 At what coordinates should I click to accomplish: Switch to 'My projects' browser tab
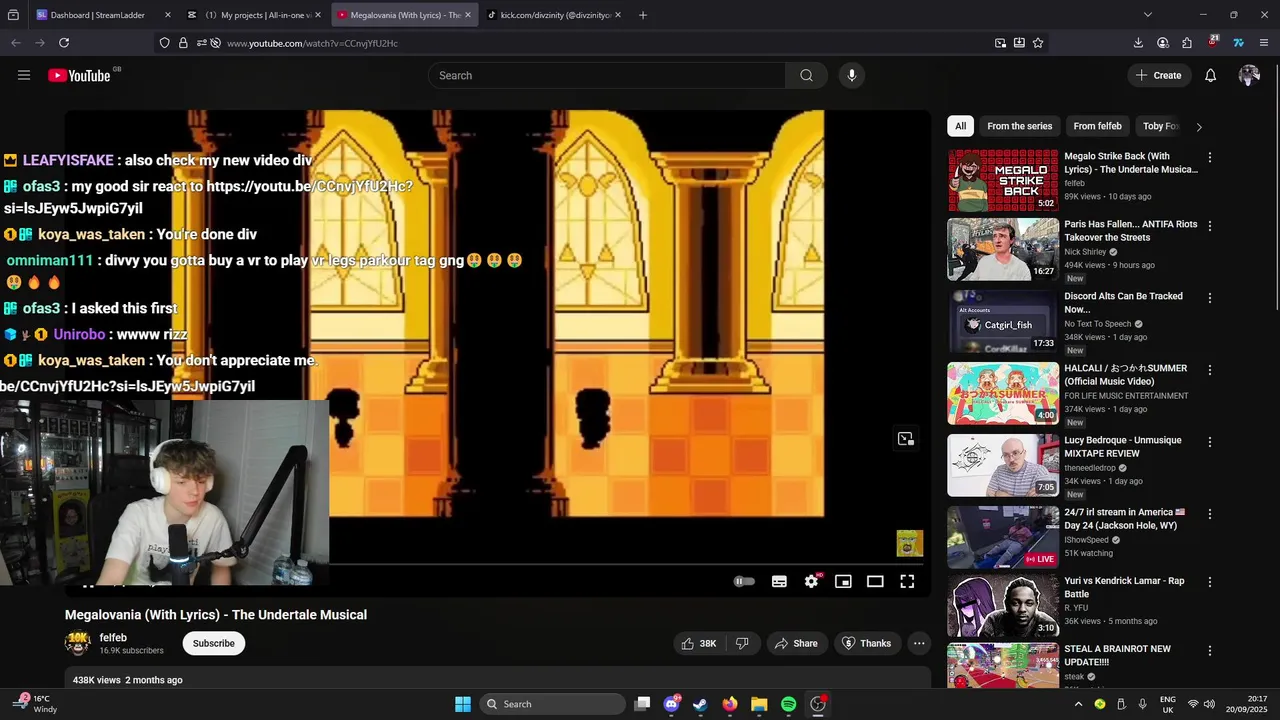pos(256,15)
